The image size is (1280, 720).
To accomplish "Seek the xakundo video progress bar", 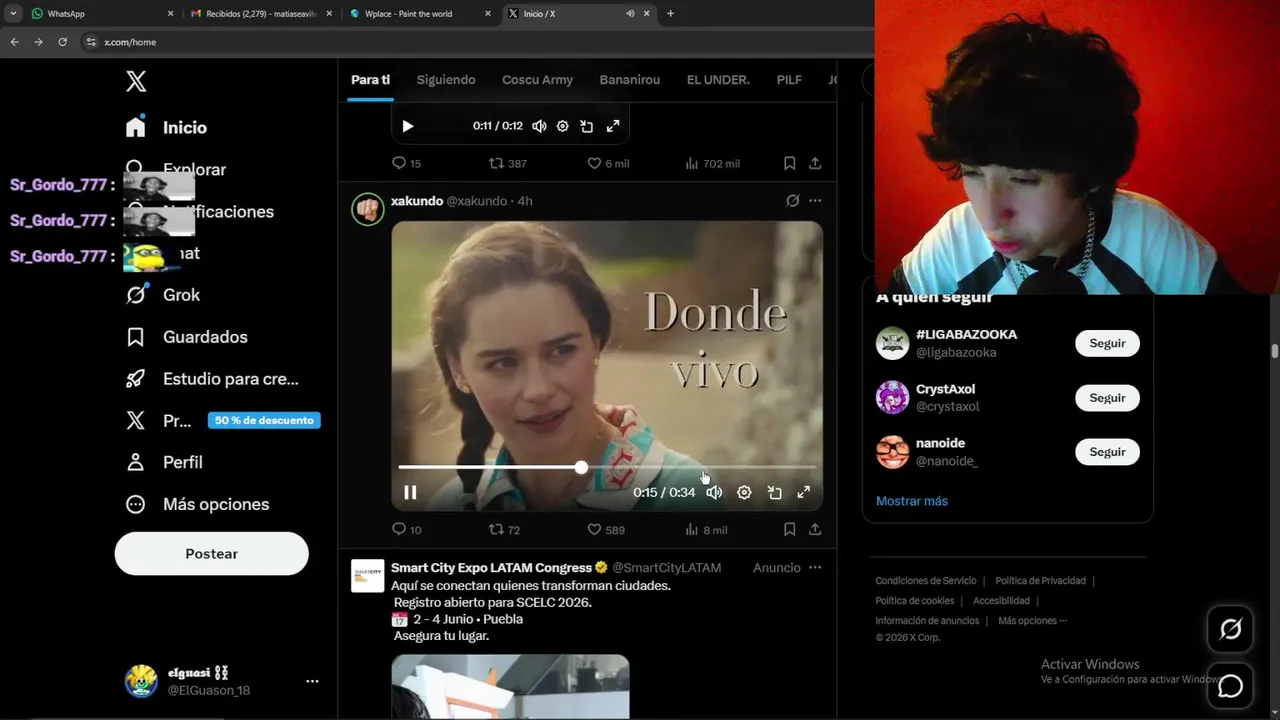I will 607,467.
